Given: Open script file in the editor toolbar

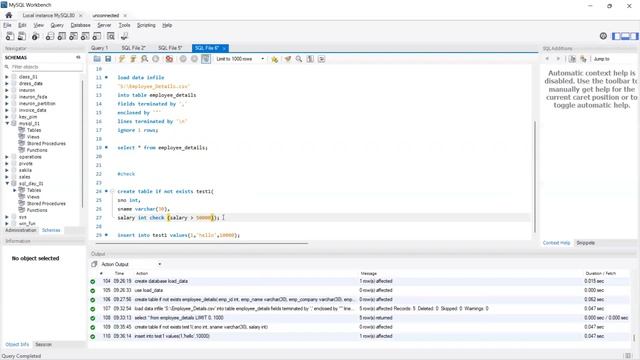Looking at the screenshot, I should [97, 59].
